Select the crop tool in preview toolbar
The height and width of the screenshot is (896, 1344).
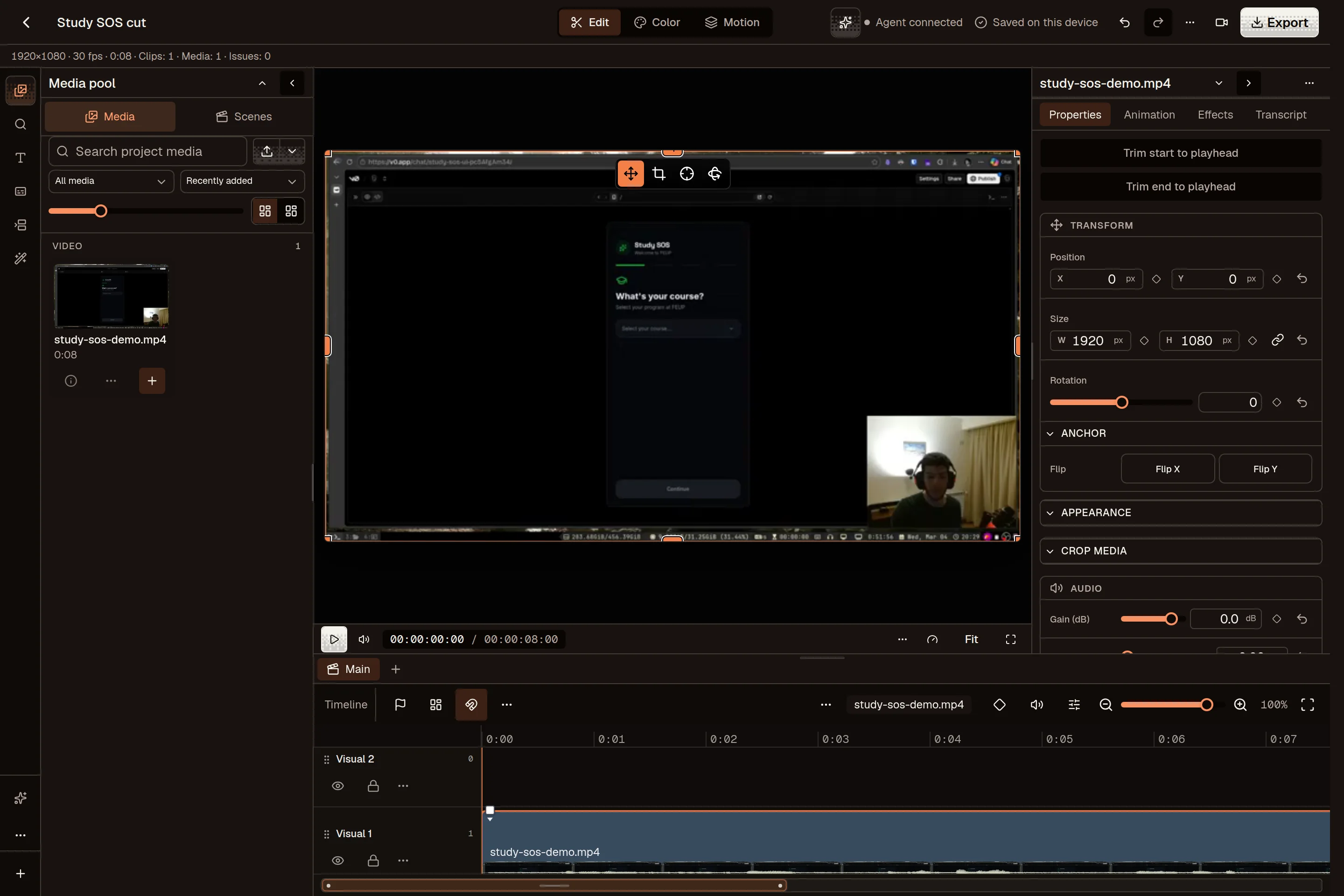659,174
